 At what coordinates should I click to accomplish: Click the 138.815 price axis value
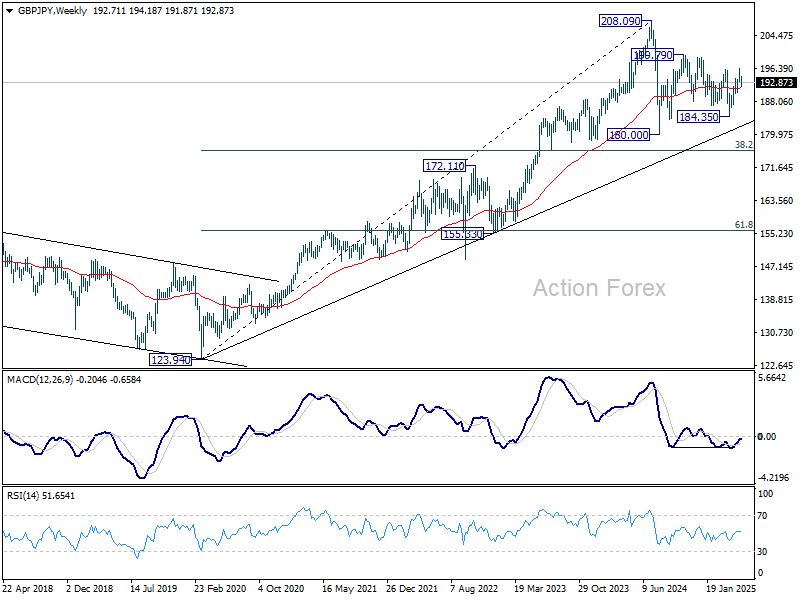click(777, 299)
